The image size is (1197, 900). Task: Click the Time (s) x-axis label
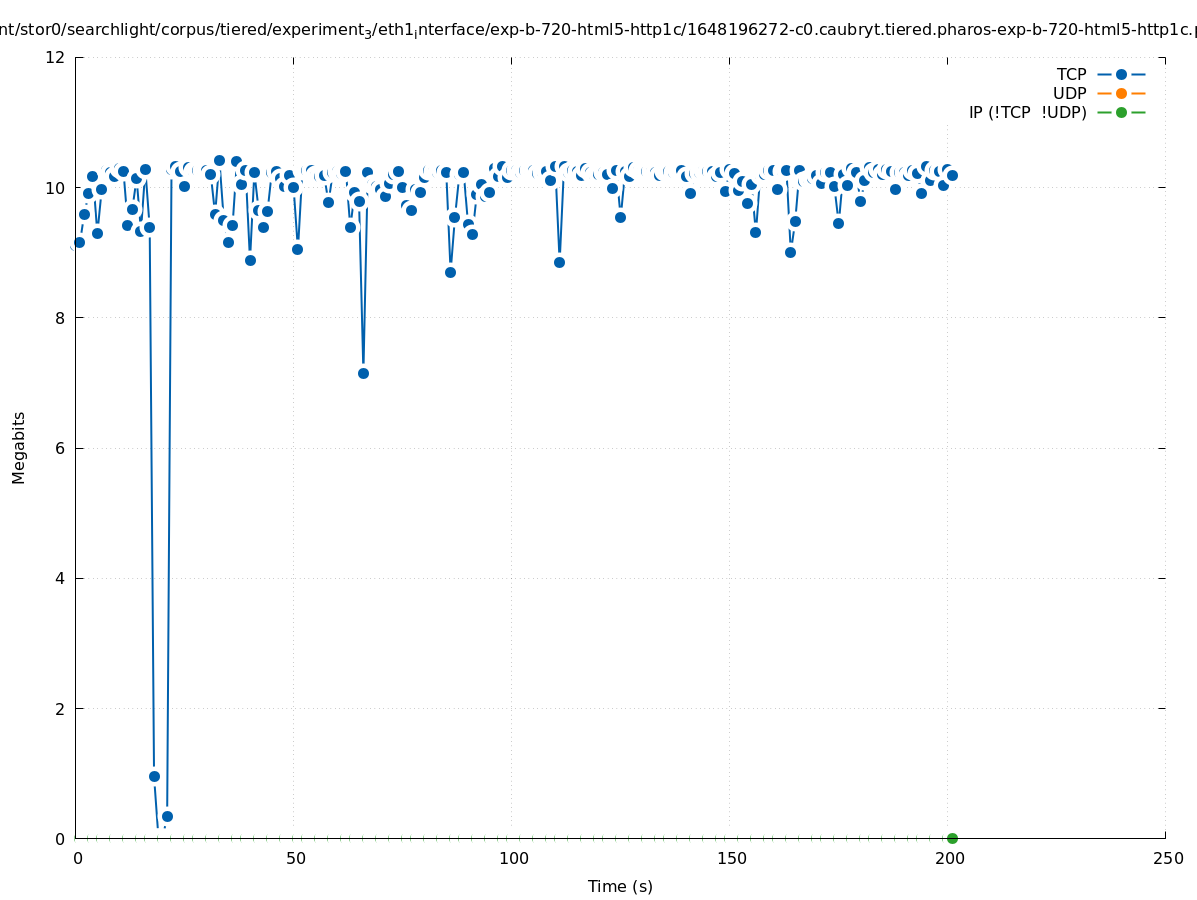point(620,886)
